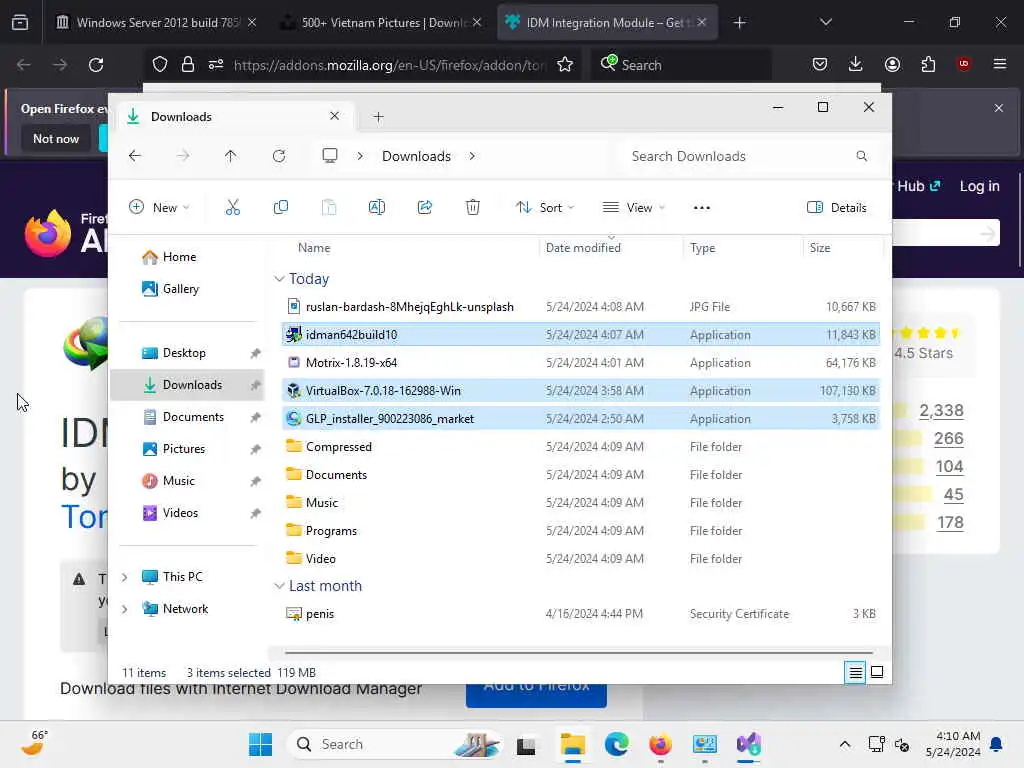
Task: Open the New dropdown in Explorer
Action: 159,208
